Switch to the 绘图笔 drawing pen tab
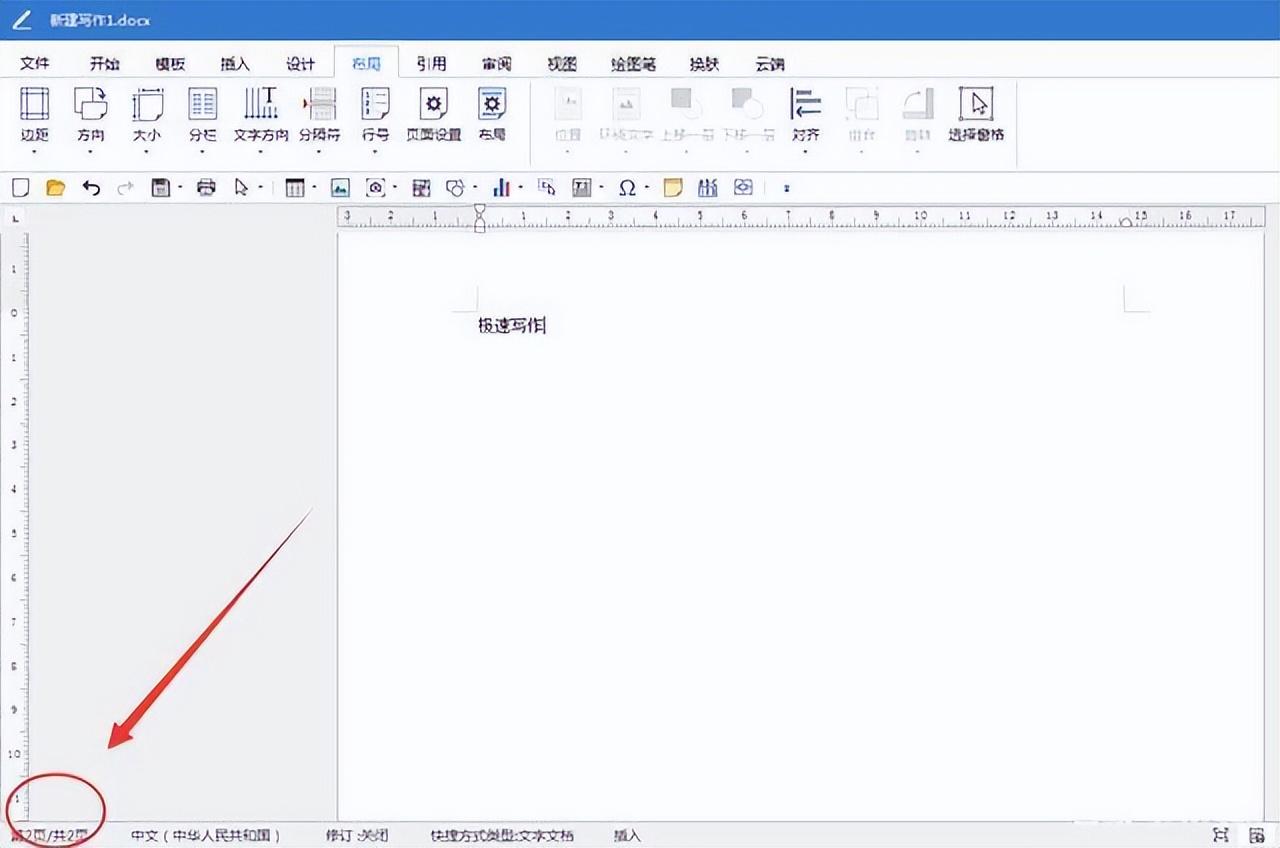The width and height of the screenshot is (1280, 848). click(634, 63)
